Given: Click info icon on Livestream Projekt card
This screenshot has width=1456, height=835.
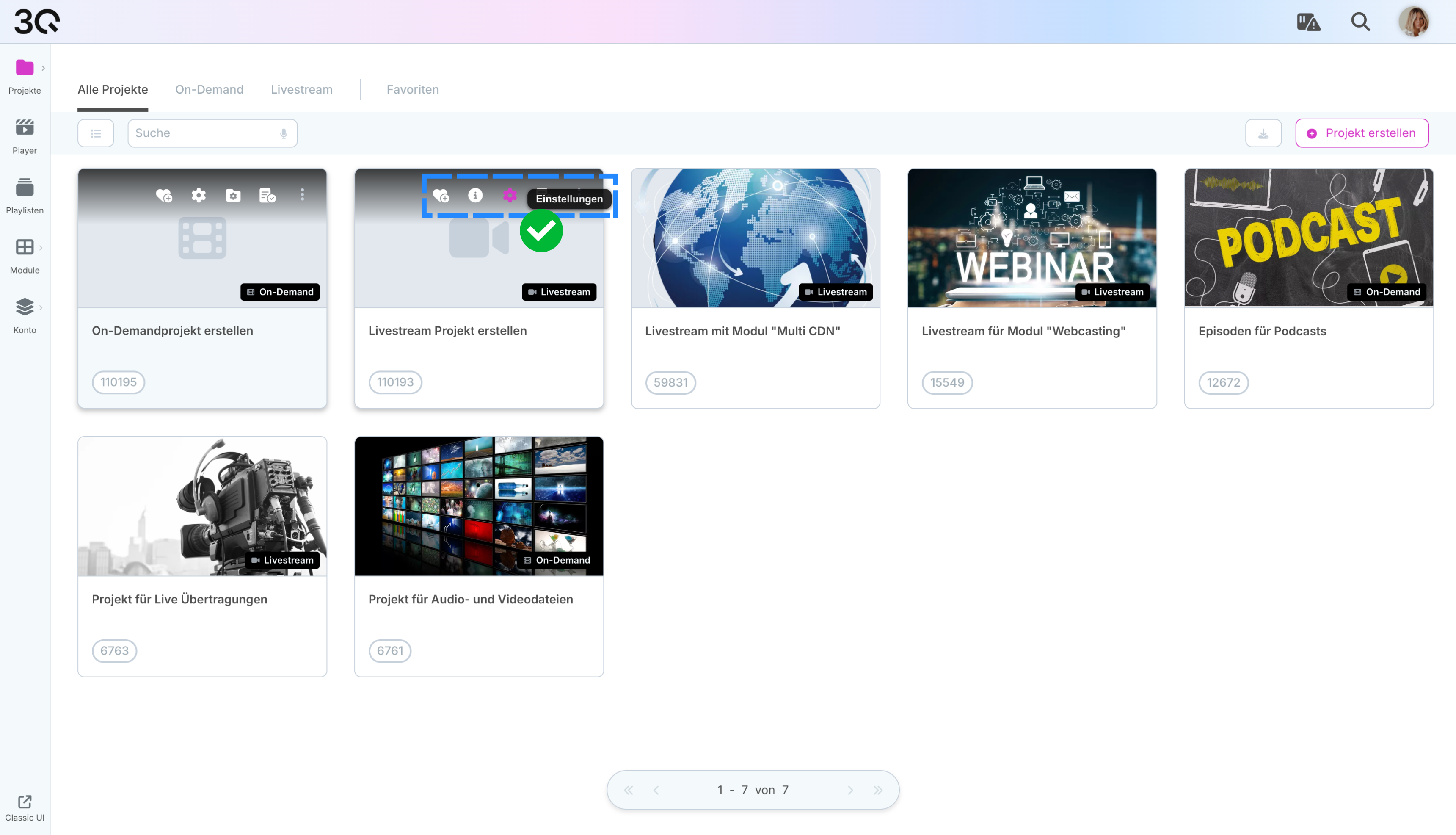Looking at the screenshot, I should pos(475,196).
